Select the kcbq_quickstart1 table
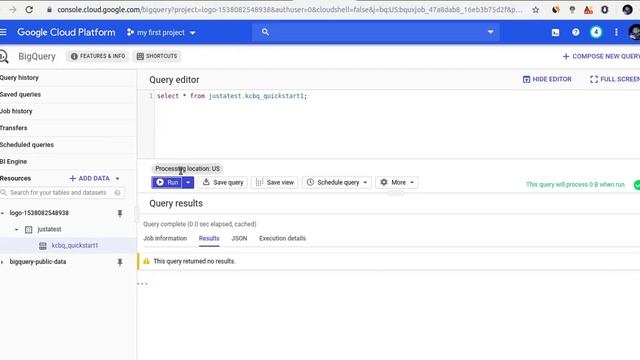This screenshot has width=640, height=360. 75,246
